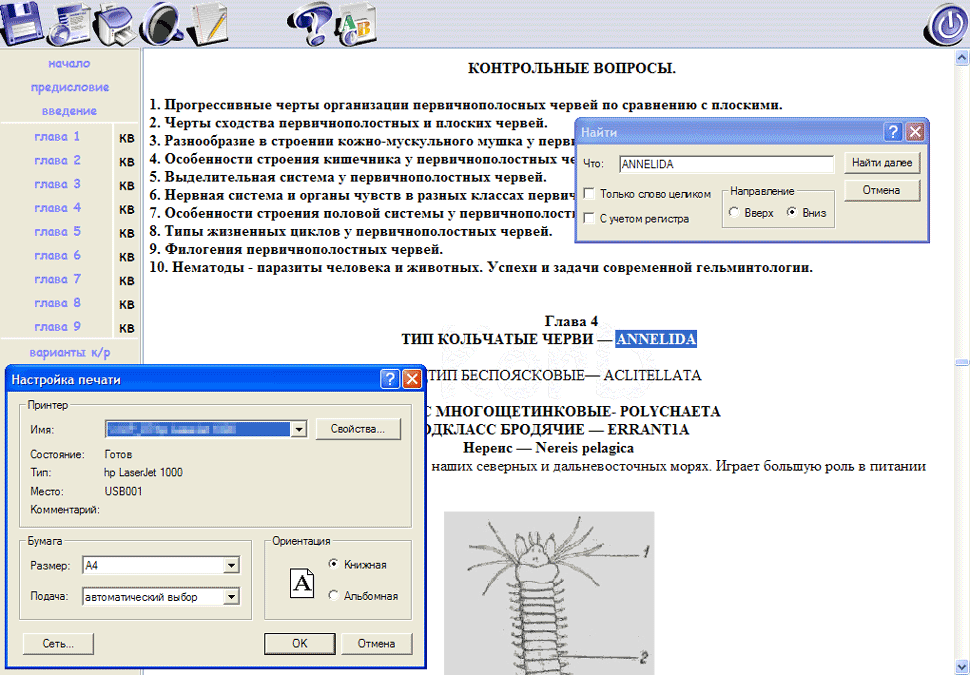Click document scrollbar up arrow
The height and width of the screenshot is (675, 970).
961,58
